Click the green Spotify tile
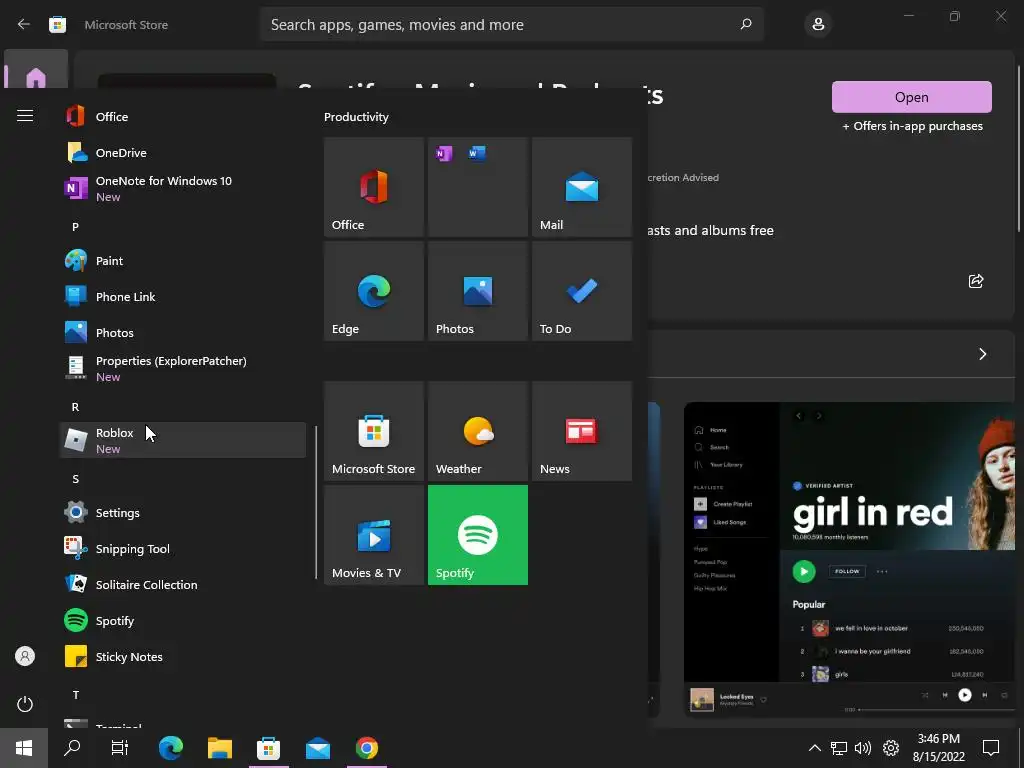1024x768 pixels. pyautogui.click(x=478, y=535)
